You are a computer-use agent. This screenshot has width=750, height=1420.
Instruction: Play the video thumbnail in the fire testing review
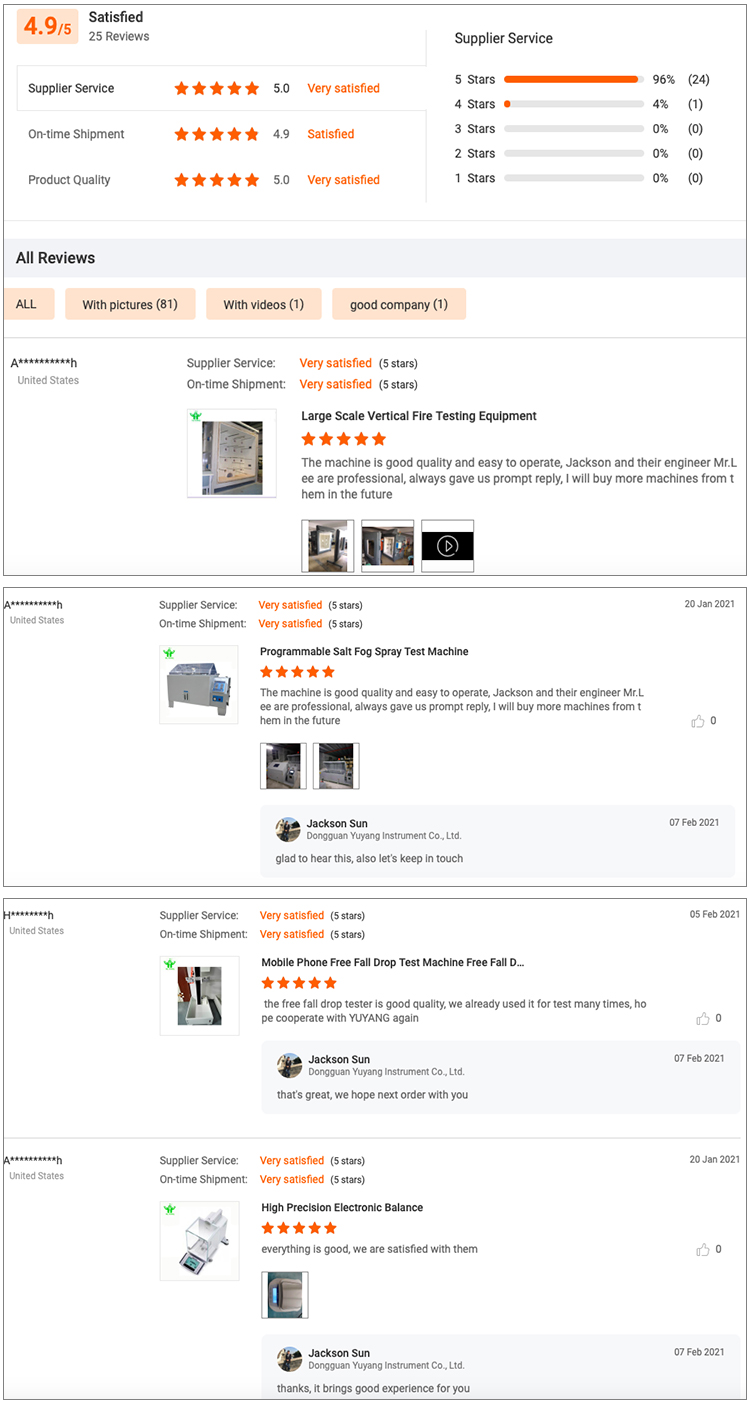click(x=447, y=545)
